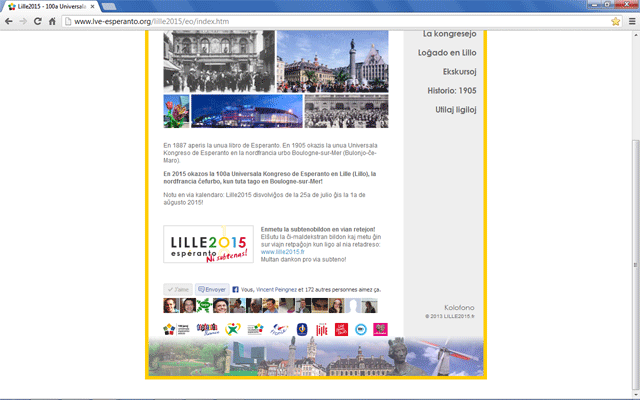Click the France tricolor swoosh logo

(x=279, y=329)
